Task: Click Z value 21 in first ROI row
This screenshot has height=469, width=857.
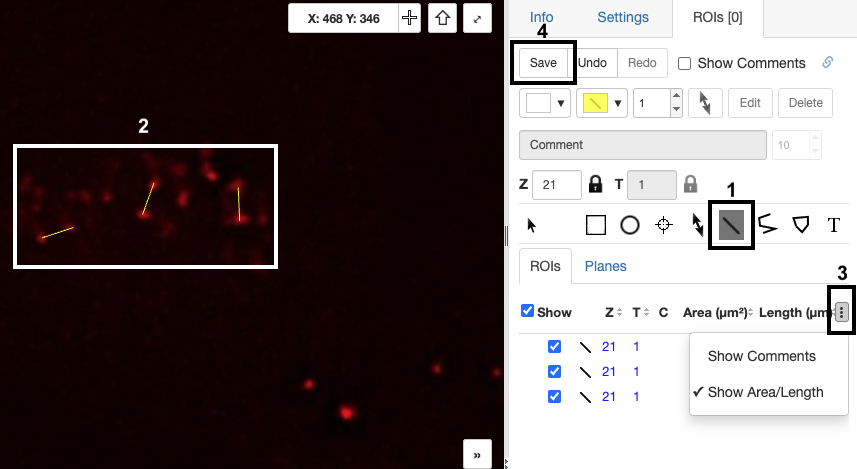Action: [608, 347]
